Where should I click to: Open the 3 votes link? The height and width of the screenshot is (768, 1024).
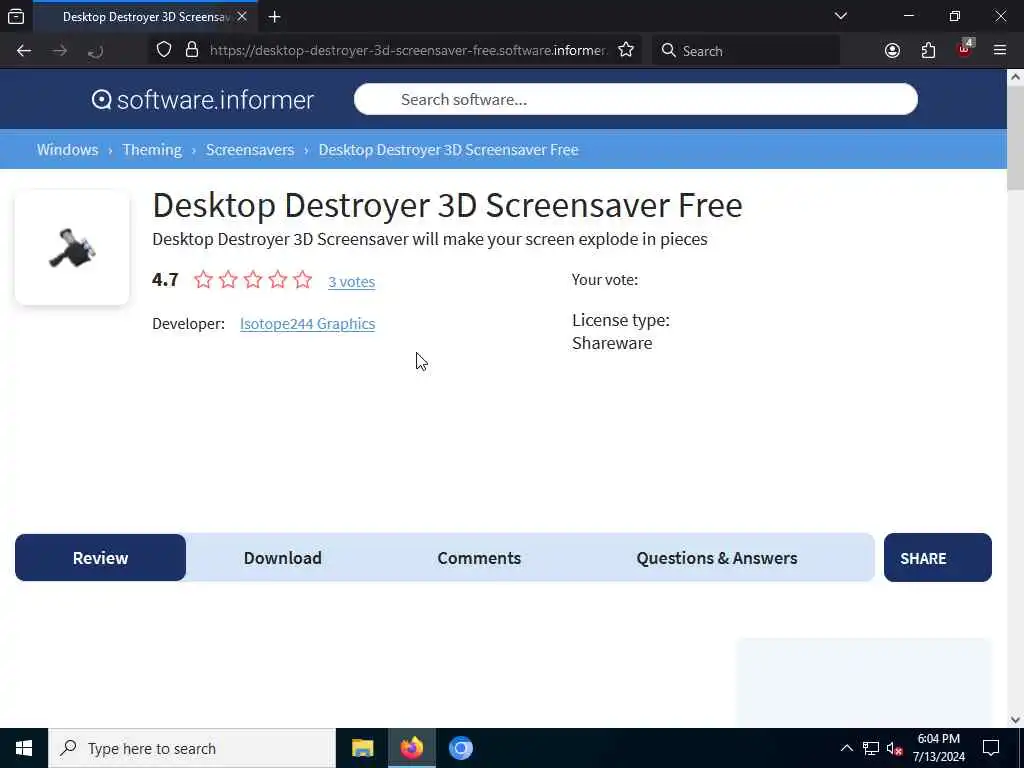[x=351, y=281]
